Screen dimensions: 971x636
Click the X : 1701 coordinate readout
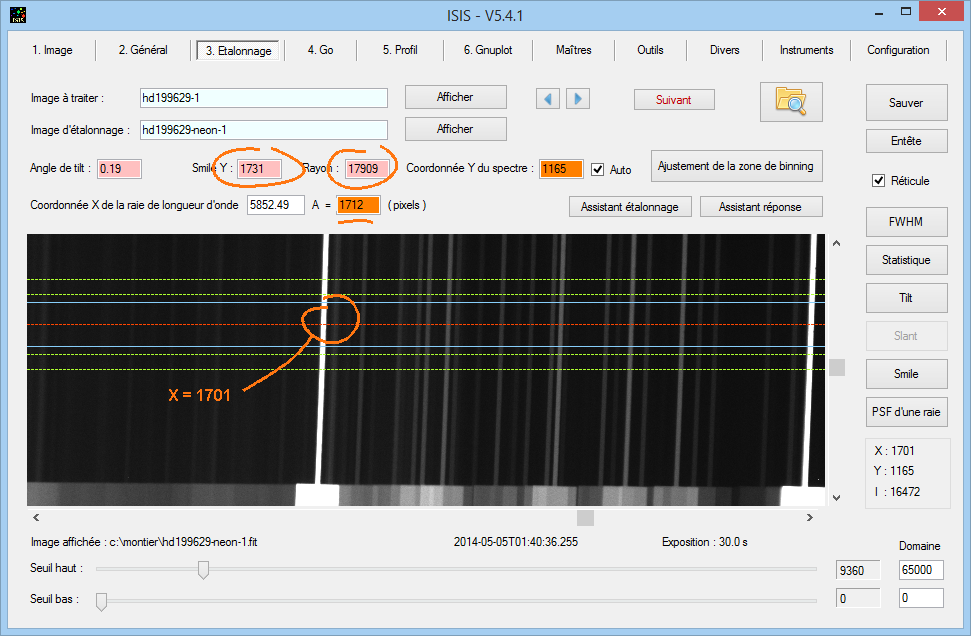click(894, 451)
